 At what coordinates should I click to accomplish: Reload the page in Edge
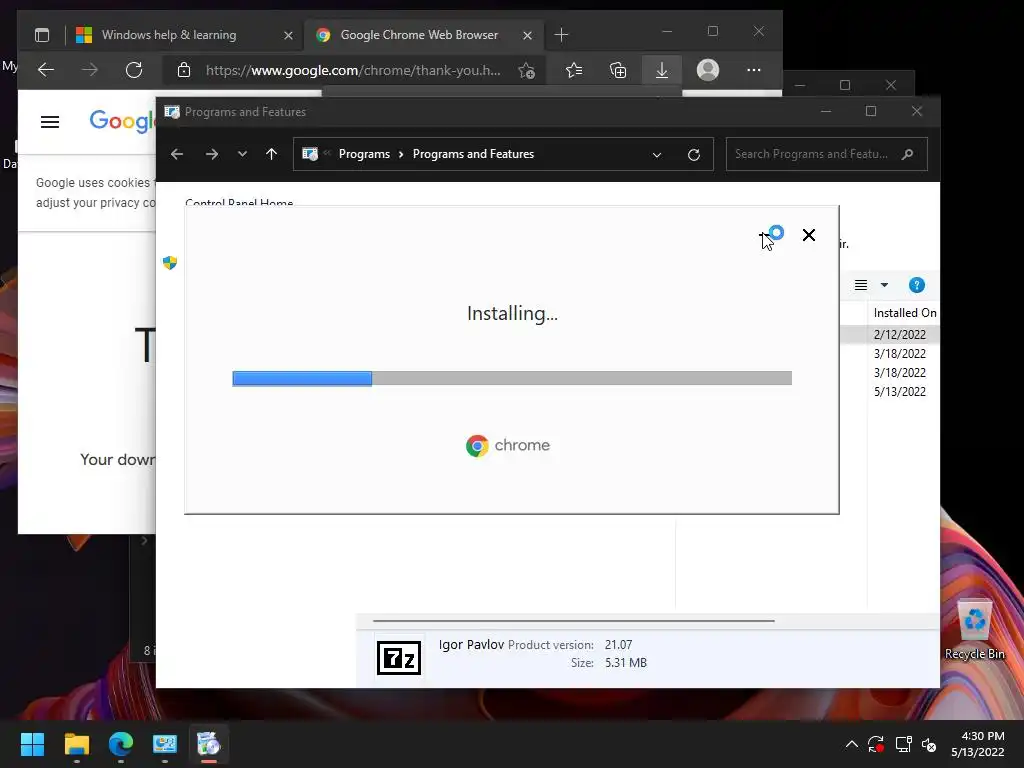coord(134,70)
